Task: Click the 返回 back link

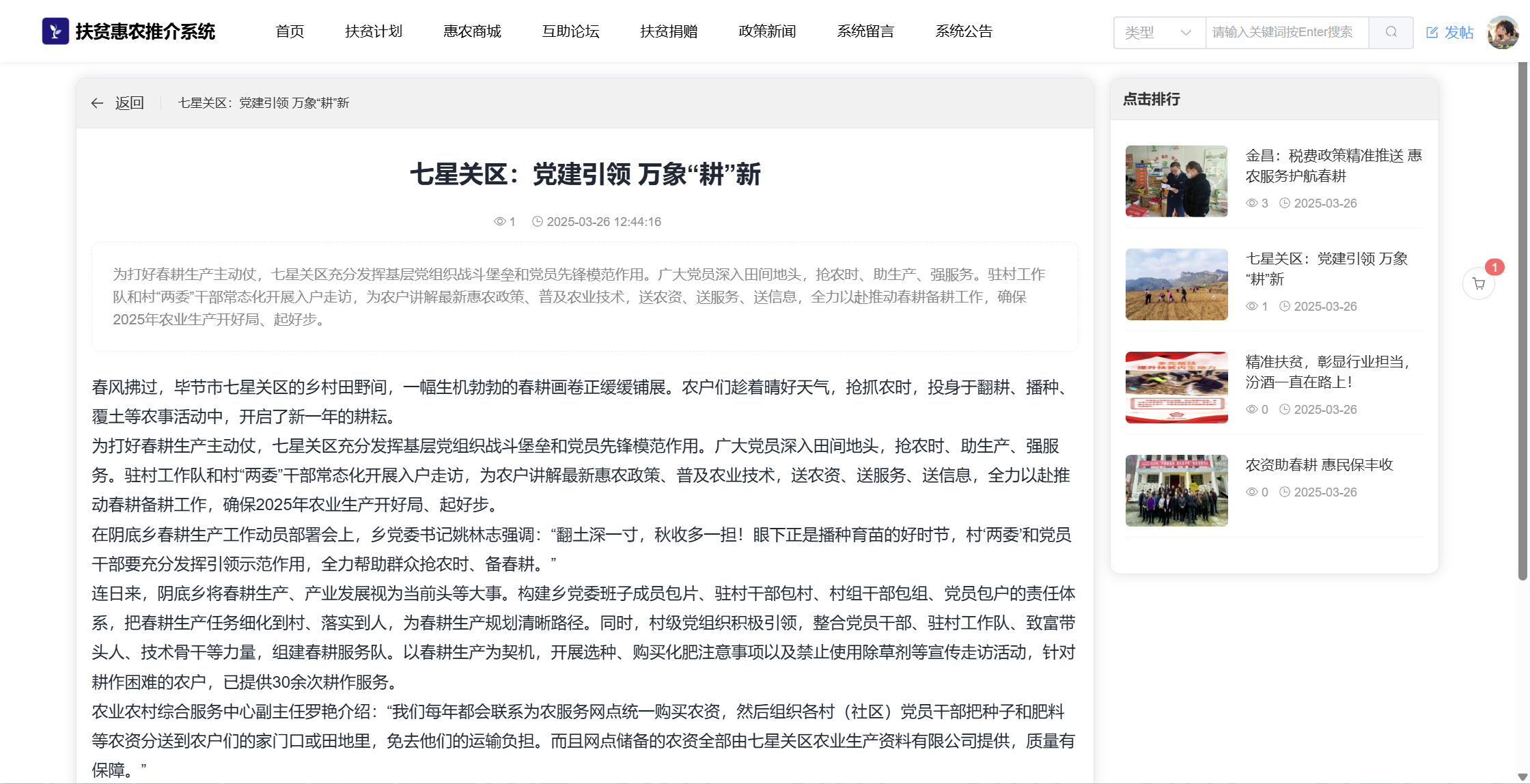Action: [x=129, y=103]
